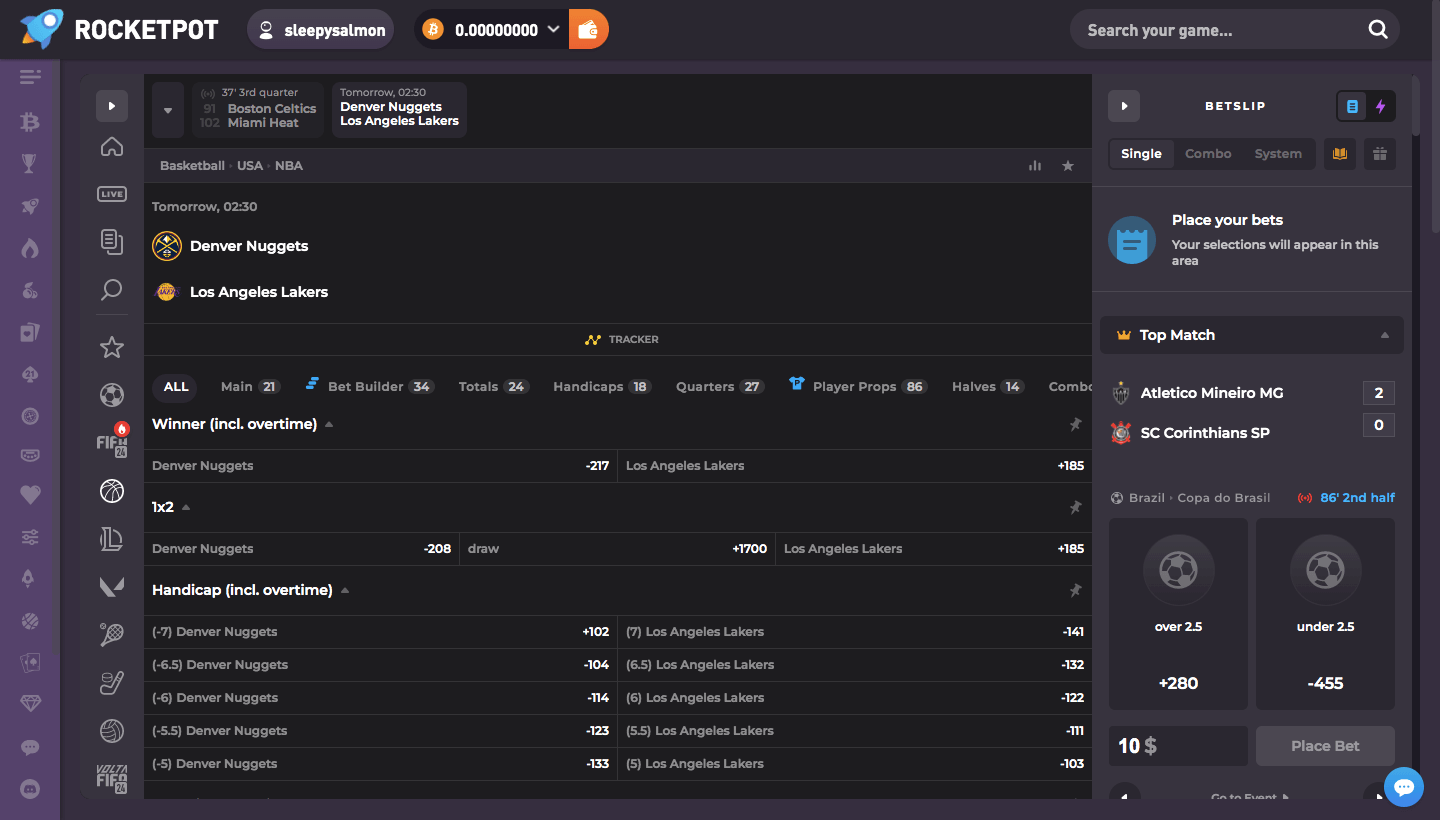Open the Discord icon in the purple sidebar
Image resolution: width=1440 pixels, height=820 pixels.
[30, 789]
